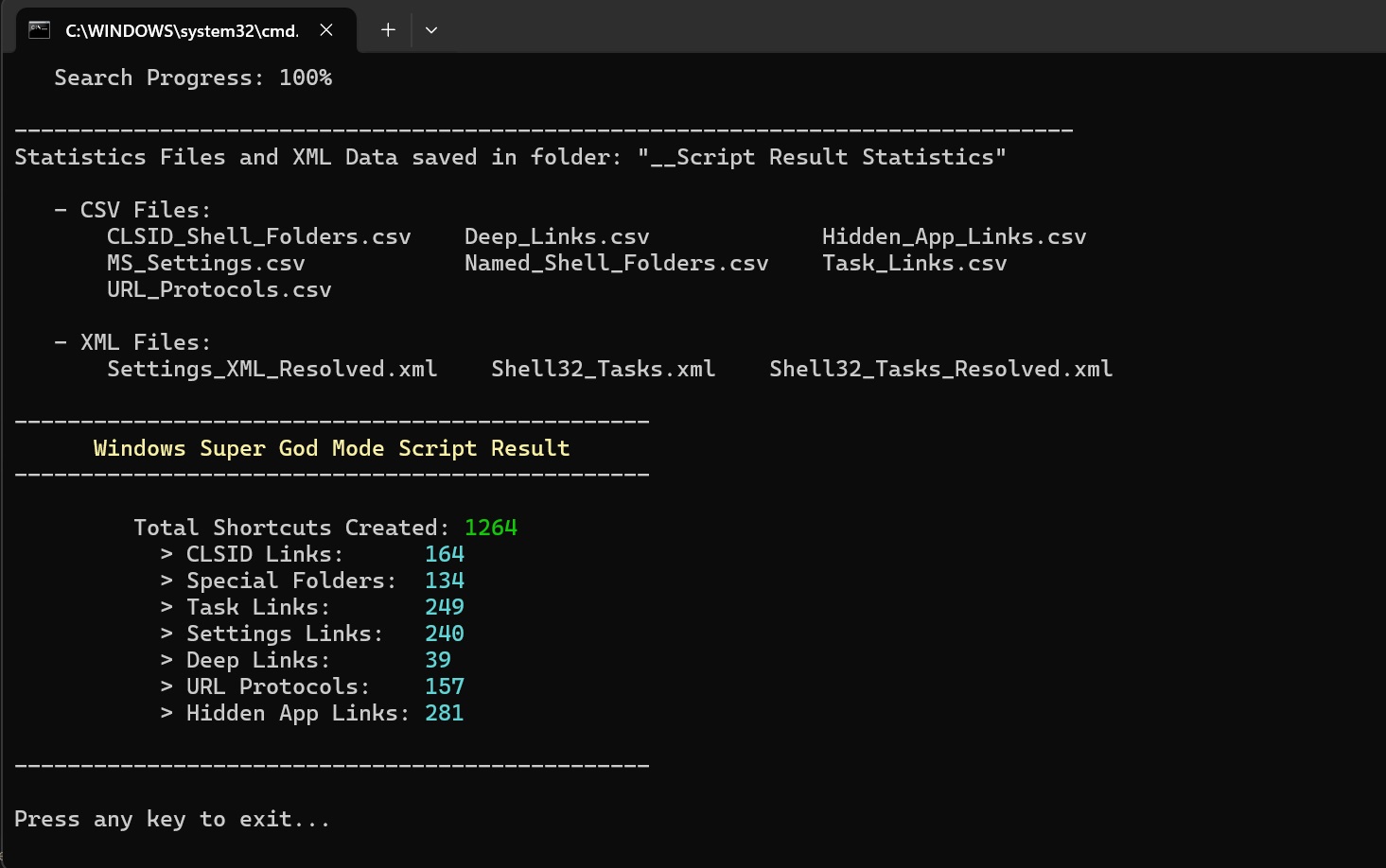
Task: Click the Press any key to exit line
Action: click(171, 819)
